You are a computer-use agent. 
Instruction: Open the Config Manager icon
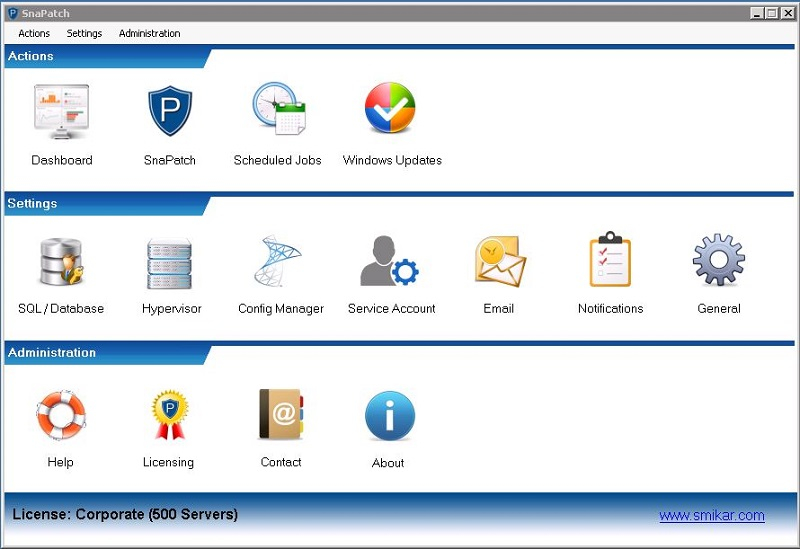click(278, 261)
